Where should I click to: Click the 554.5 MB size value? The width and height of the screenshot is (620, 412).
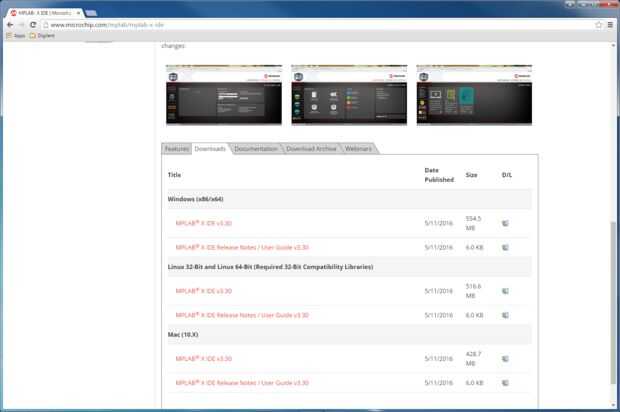[x=473, y=223]
